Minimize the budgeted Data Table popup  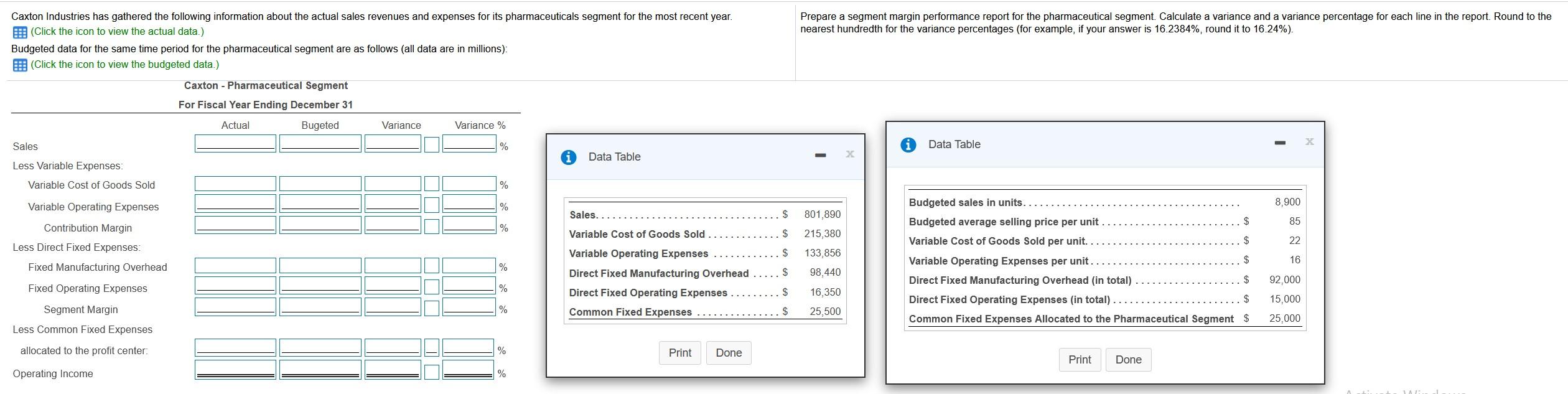[x=1279, y=143]
